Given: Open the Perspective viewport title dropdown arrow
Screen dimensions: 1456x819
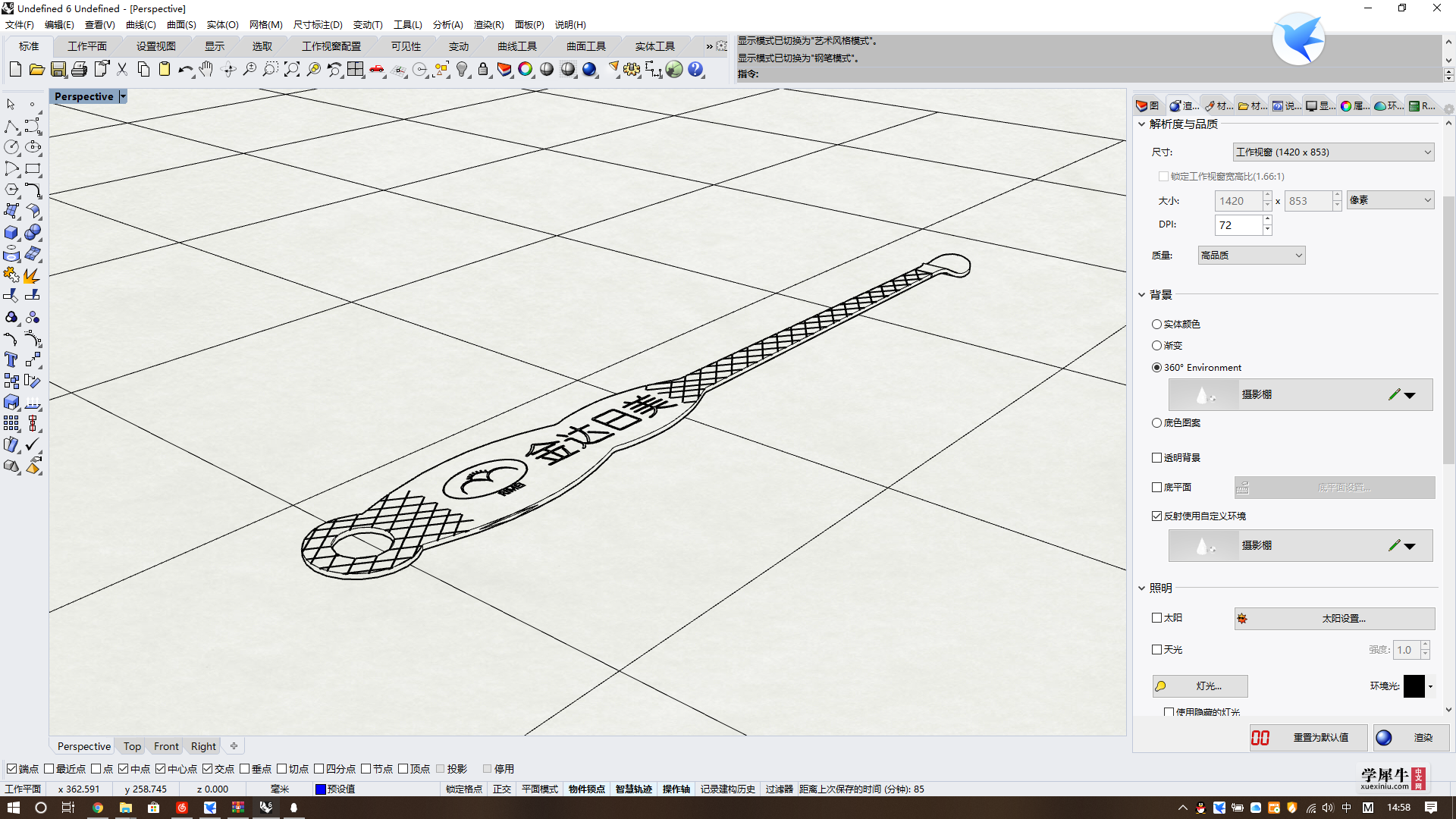Looking at the screenshot, I should pyautogui.click(x=123, y=96).
